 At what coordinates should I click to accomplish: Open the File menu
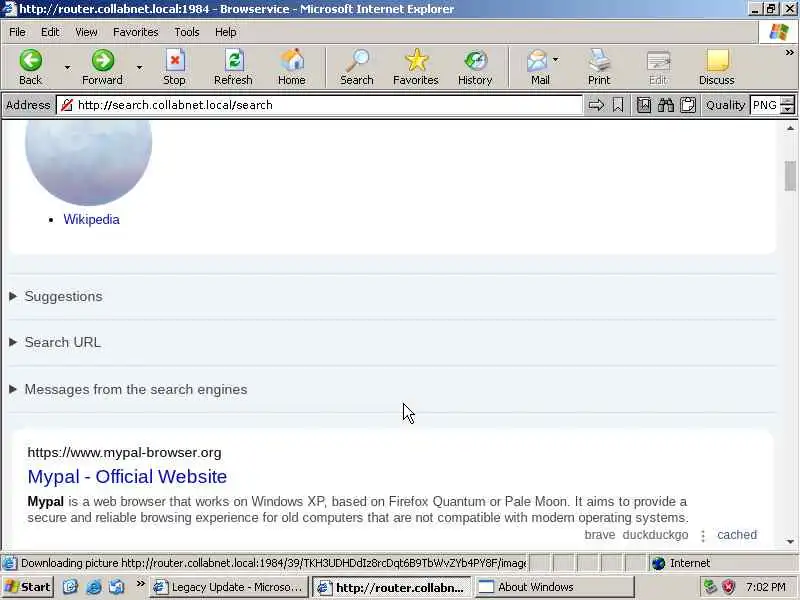pyautogui.click(x=17, y=32)
